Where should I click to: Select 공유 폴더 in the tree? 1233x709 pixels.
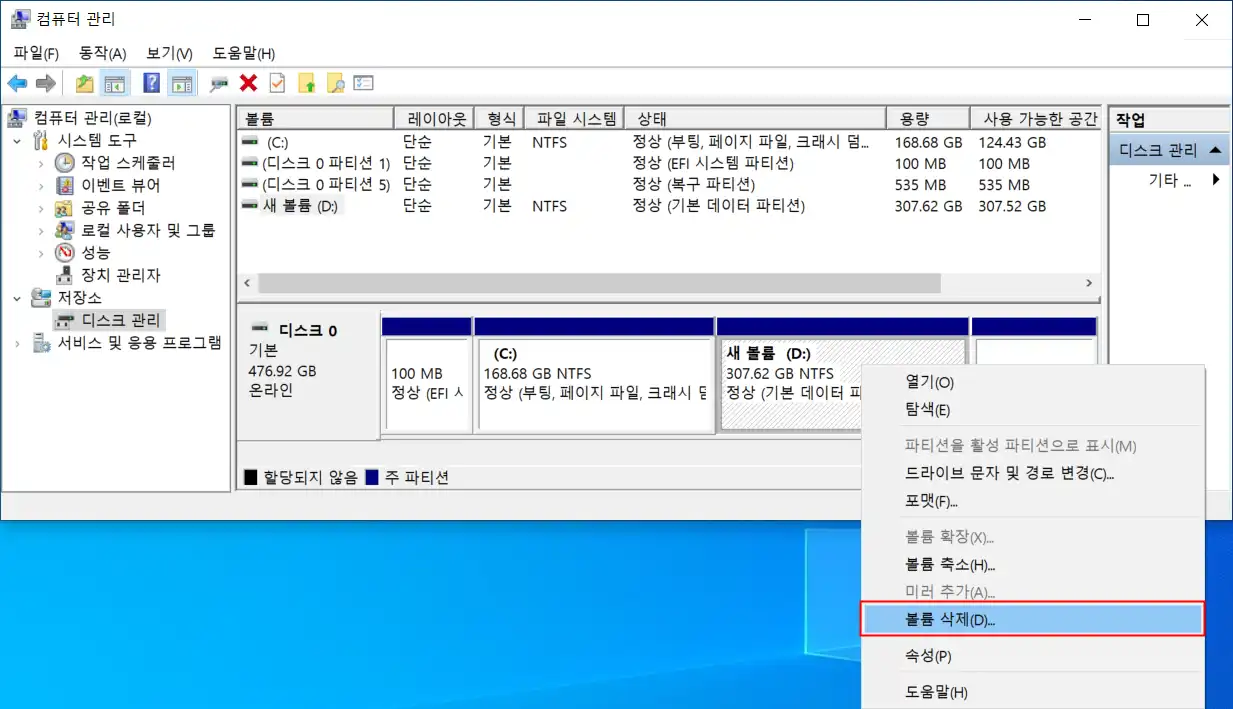click(x=113, y=208)
